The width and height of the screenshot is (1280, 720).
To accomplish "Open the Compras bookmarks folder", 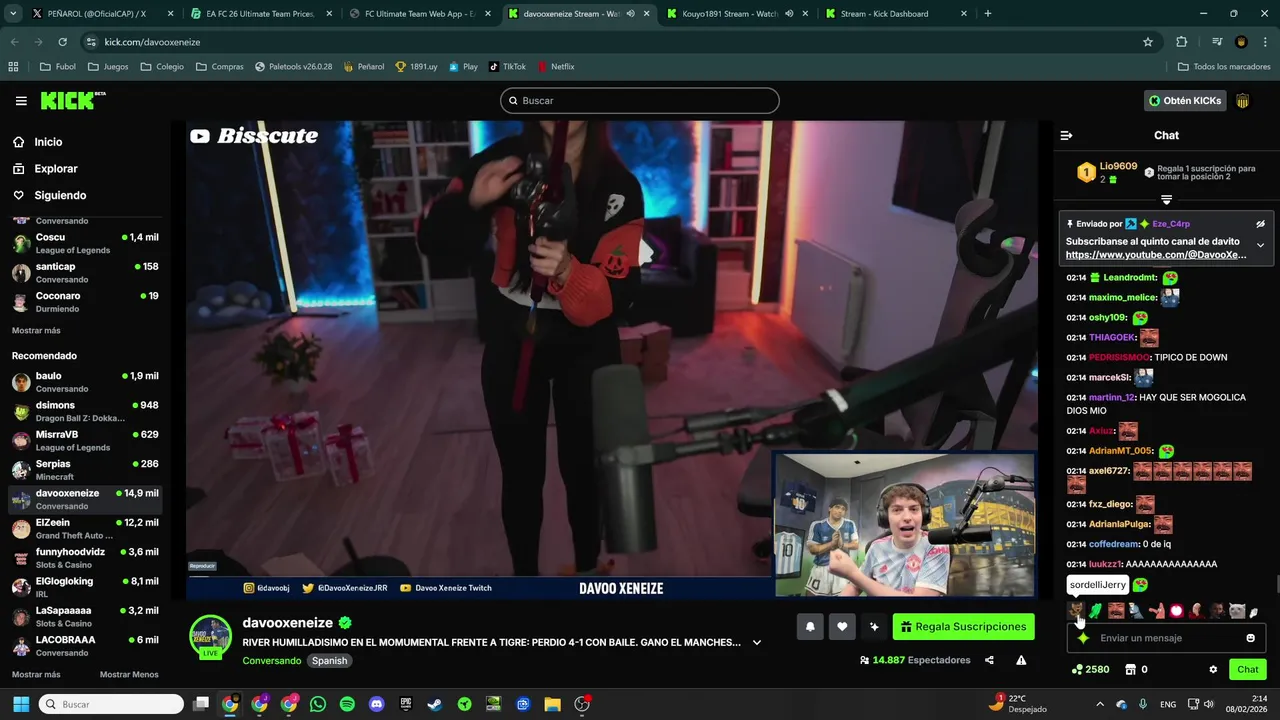I will coord(220,67).
